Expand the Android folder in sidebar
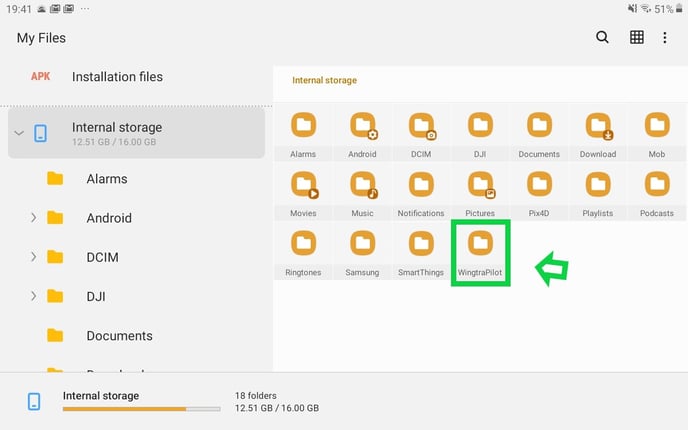 (x=33, y=218)
